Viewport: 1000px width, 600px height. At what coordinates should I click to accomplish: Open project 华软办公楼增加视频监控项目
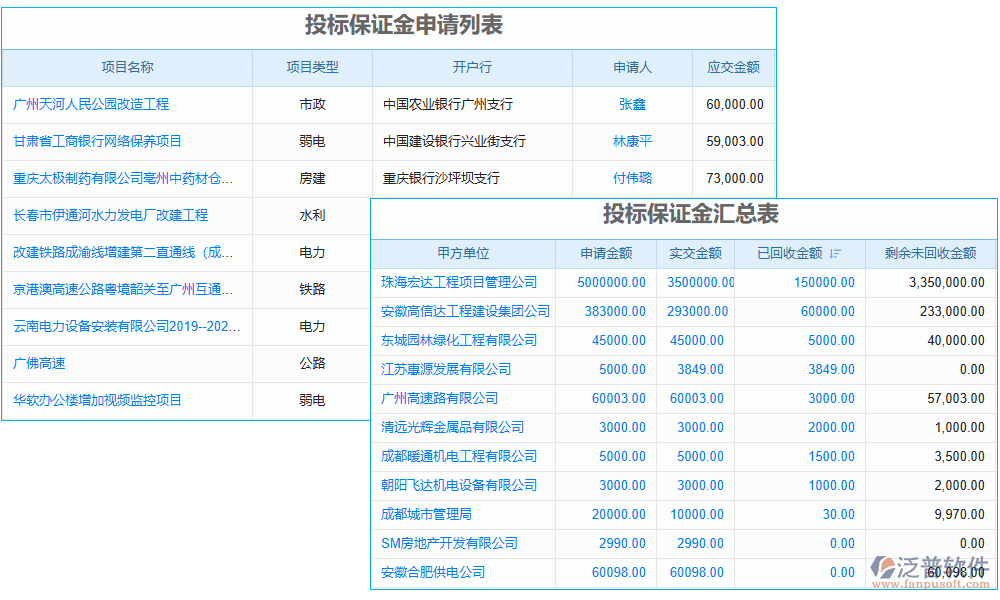pos(99,401)
